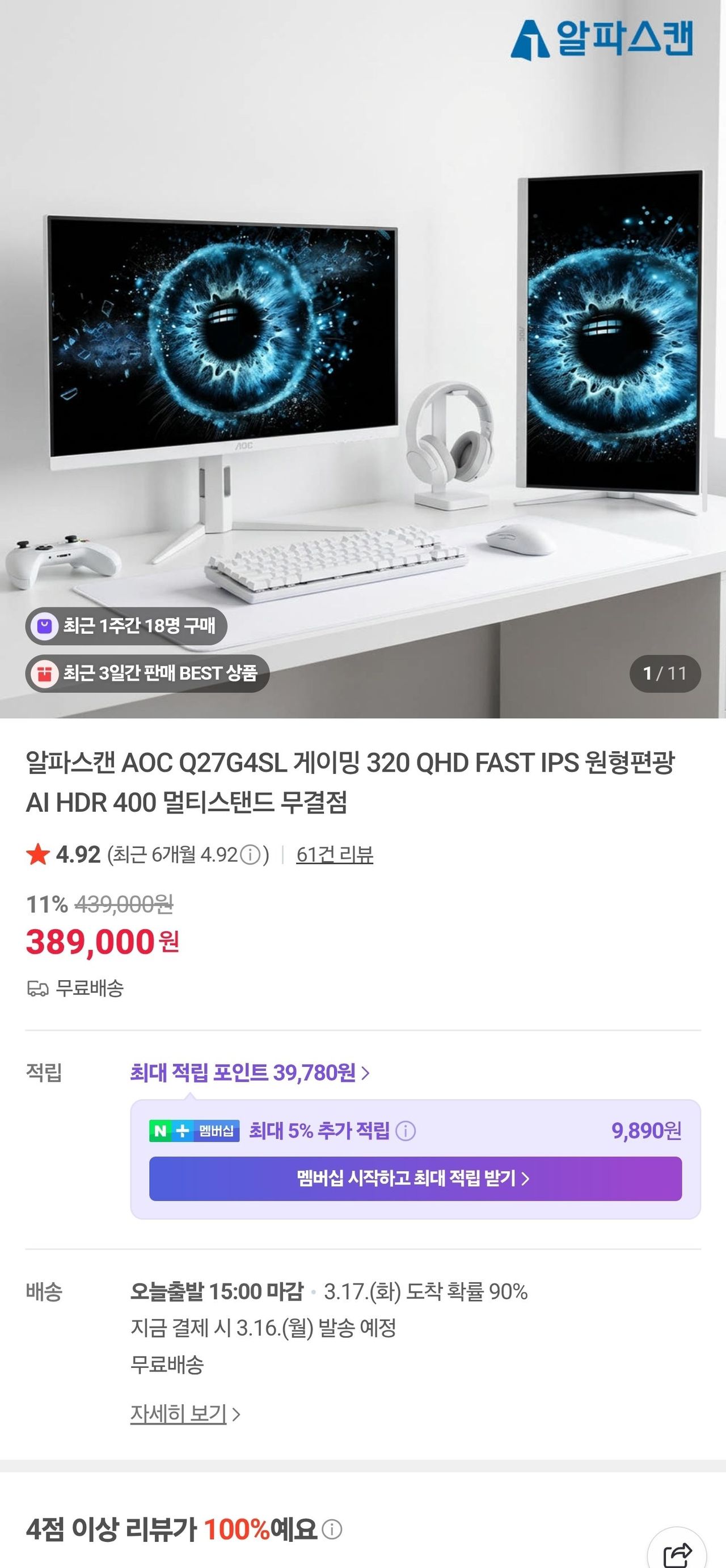This screenshot has height=1568, width=726.
Task: Click the 알파스캔 brand logo
Action: click(x=601, y=40)
